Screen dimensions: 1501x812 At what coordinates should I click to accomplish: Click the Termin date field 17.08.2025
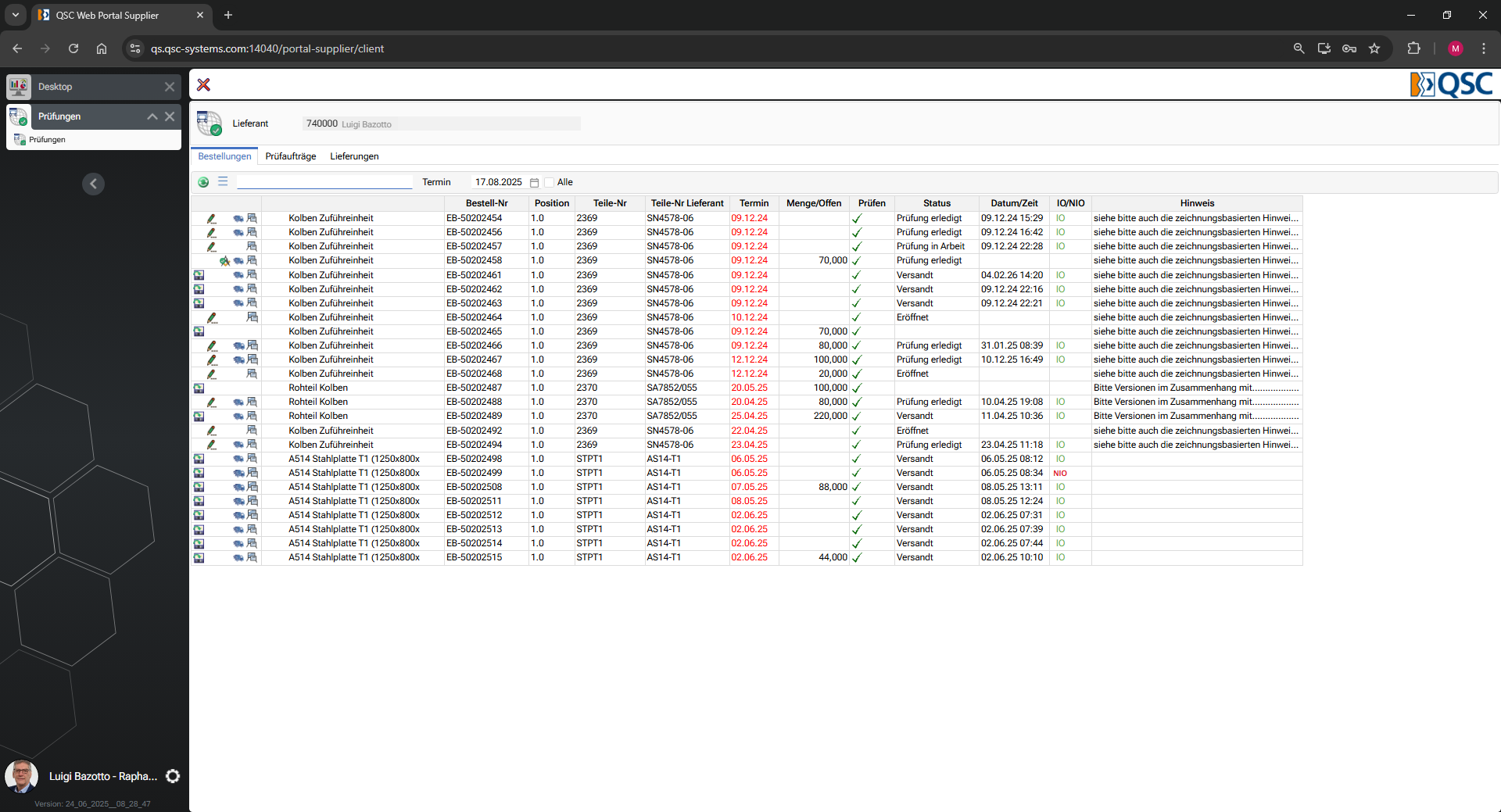pyautogui.click(x=499, y=182)
